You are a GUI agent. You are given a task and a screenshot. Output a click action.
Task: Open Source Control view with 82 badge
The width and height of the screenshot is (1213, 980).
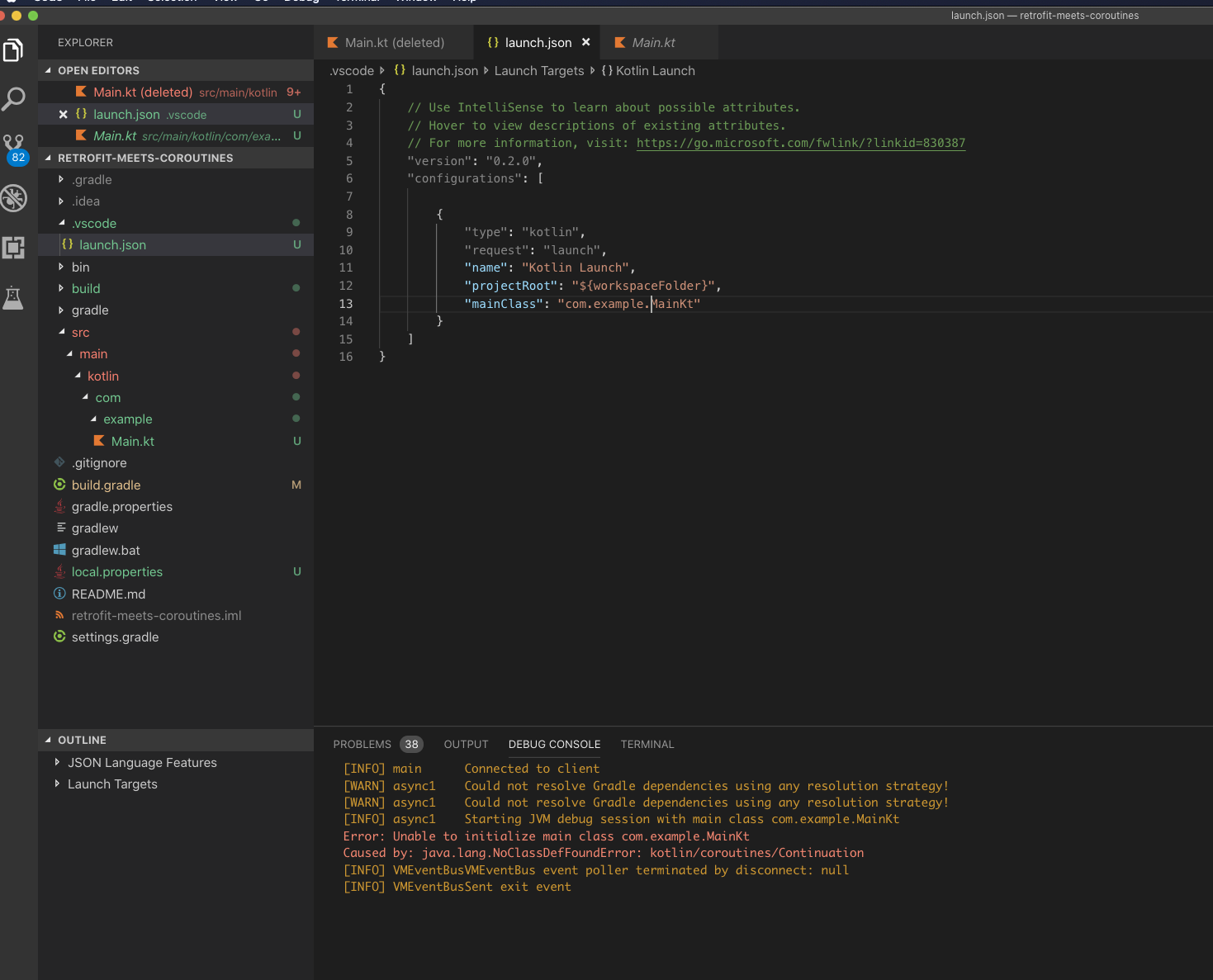pos(14,149)
